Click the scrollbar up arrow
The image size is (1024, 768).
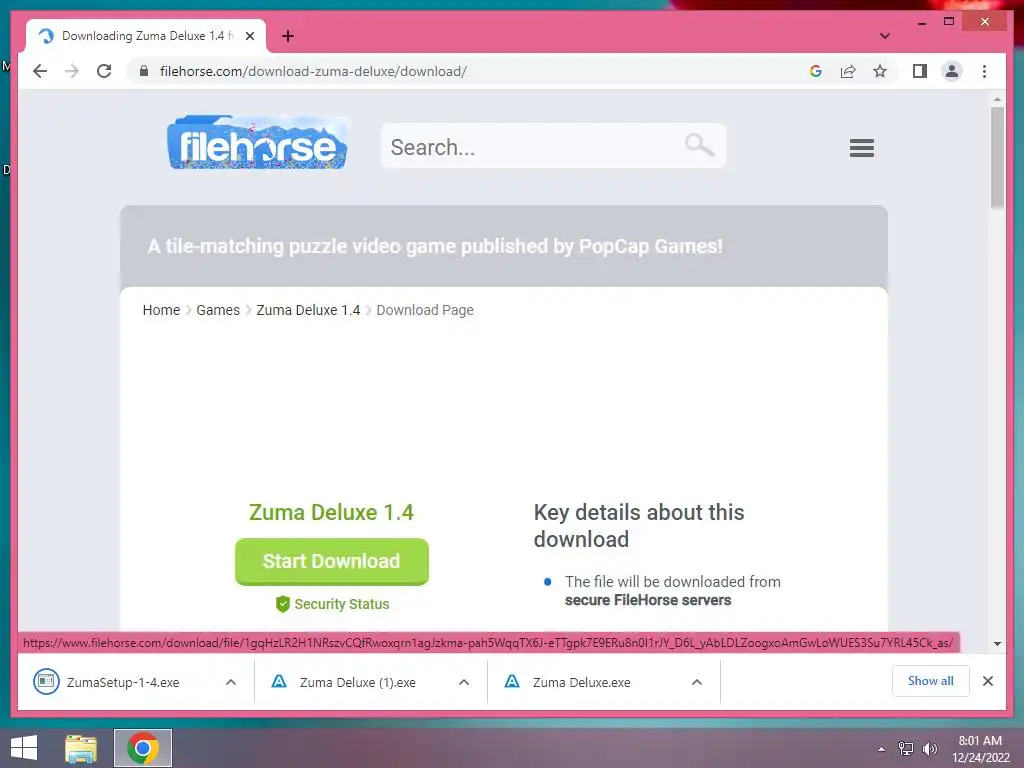pyautogui.click(x=997, y=99)
